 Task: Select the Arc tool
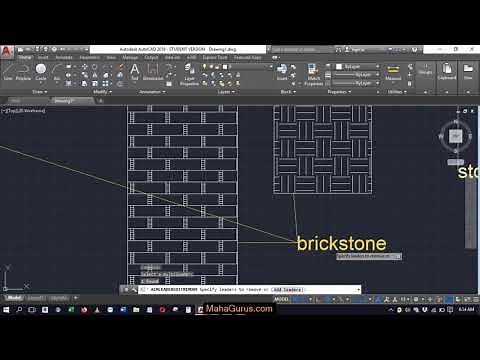(57, 72)
